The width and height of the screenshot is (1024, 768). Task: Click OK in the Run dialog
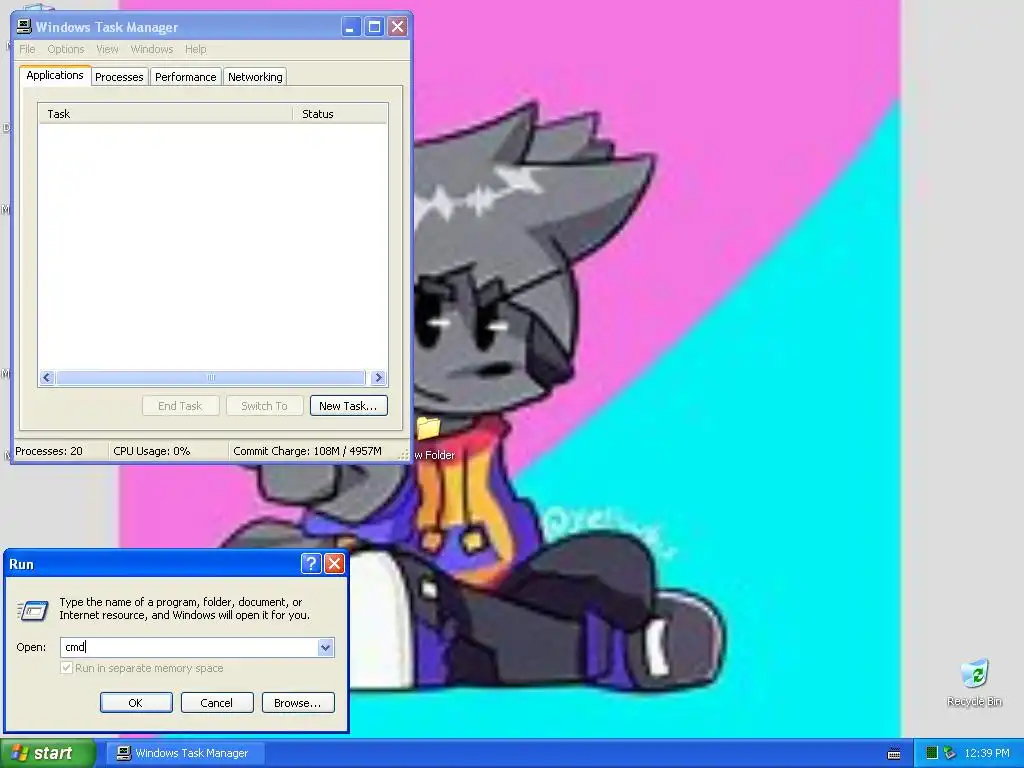[136, 703]
